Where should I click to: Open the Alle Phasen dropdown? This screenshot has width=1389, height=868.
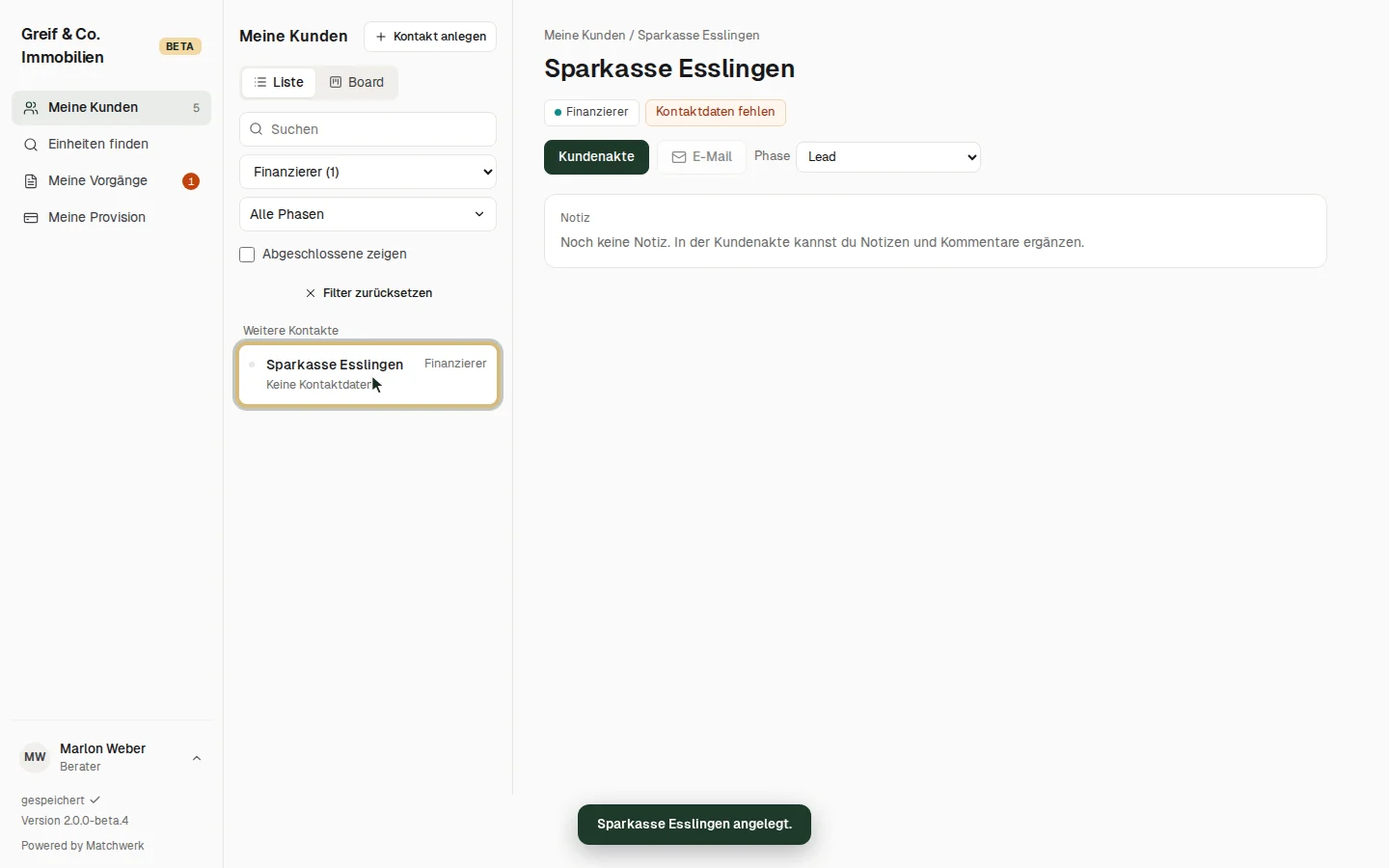(x=368, y=214)
